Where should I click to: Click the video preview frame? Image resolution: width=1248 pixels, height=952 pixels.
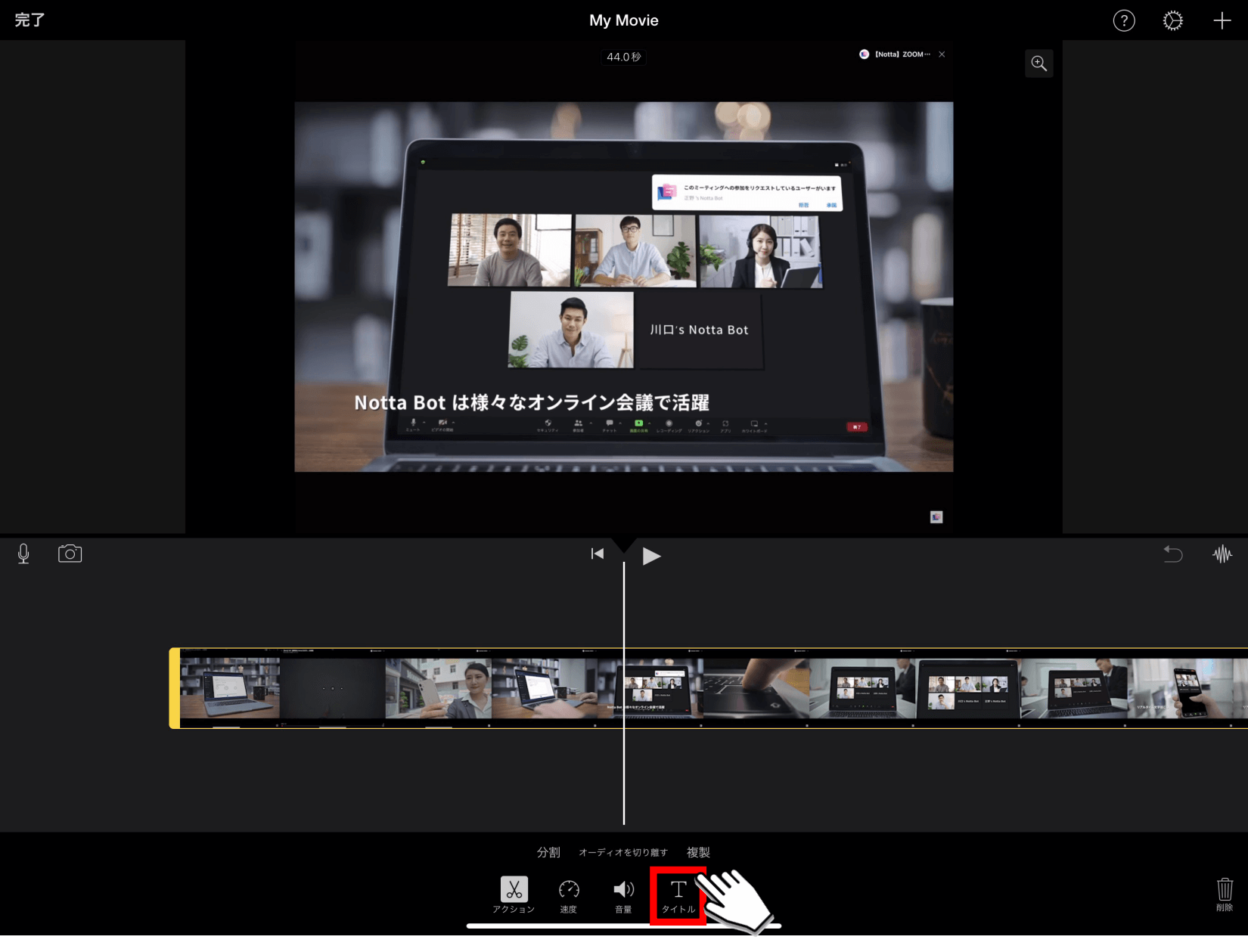tap(624, 287)
